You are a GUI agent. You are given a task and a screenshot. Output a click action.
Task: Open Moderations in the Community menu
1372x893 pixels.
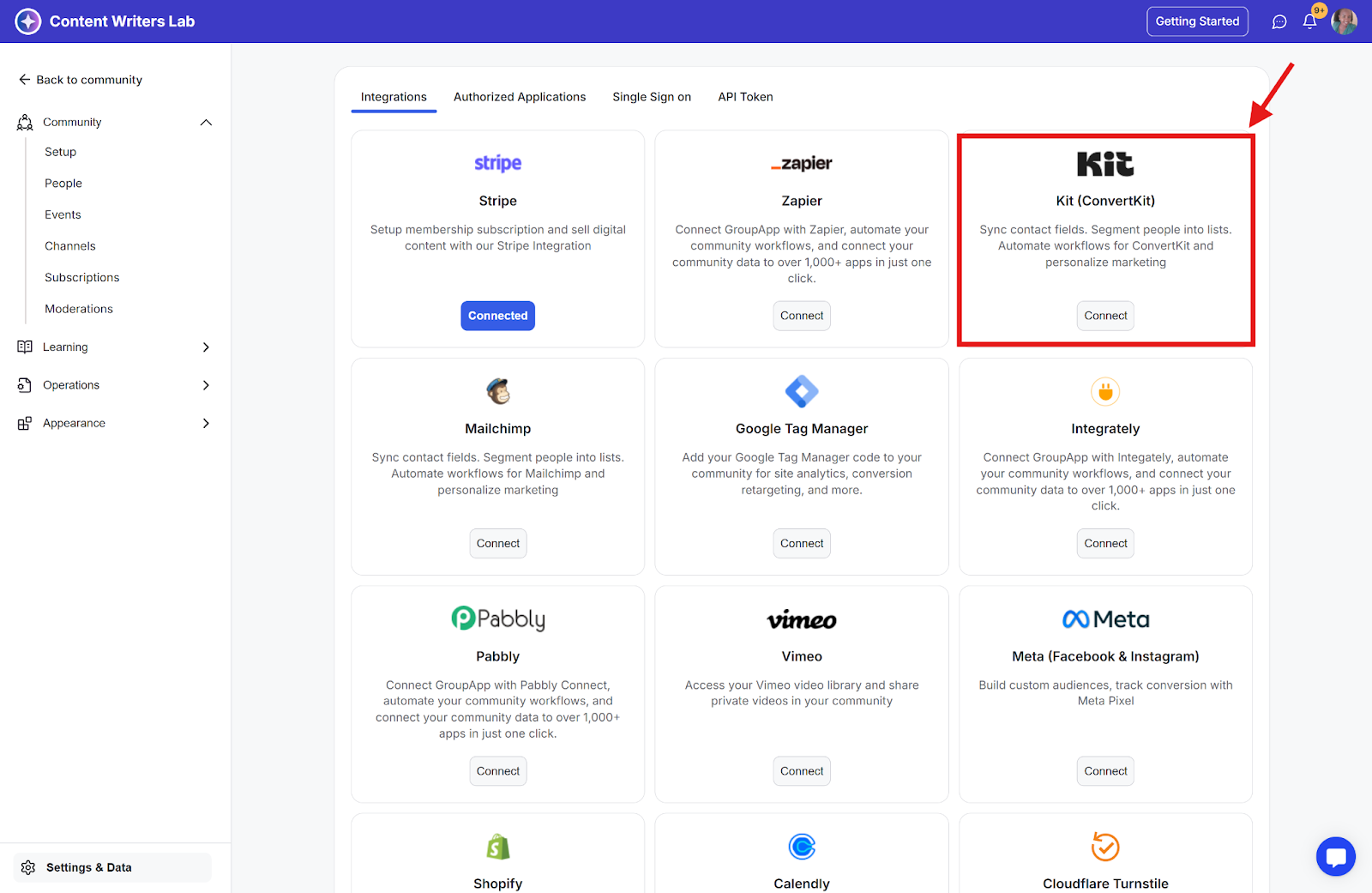point(79,309)
